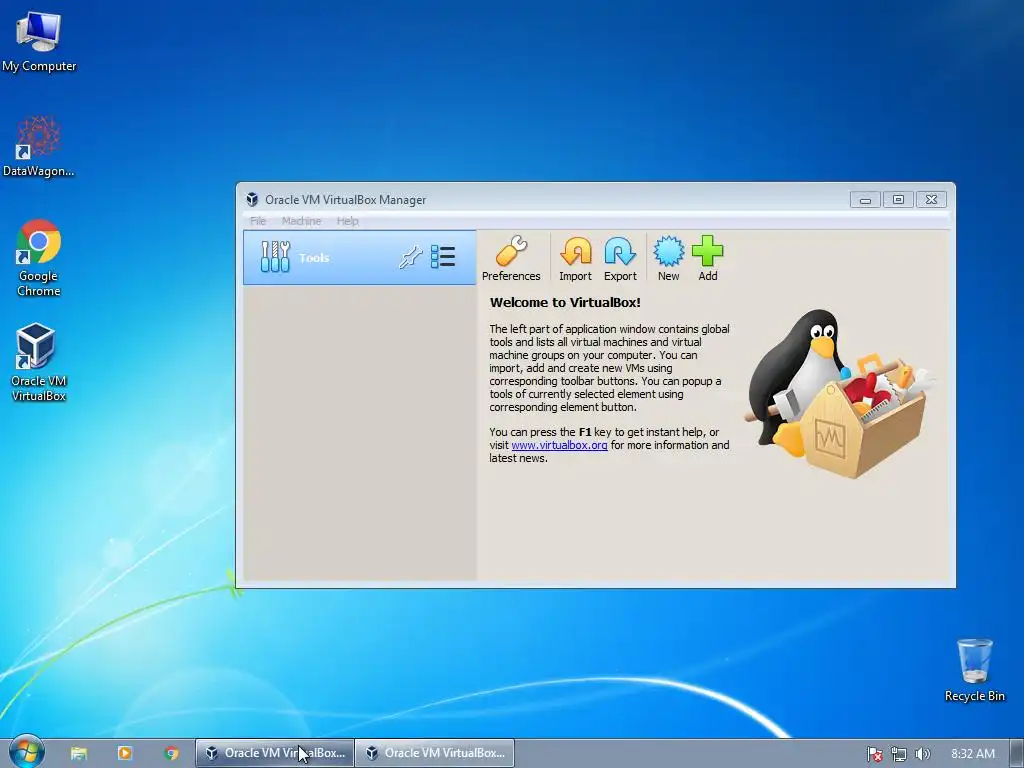Select the Tools item in left pane
1024x768 pixels.
(359, 257)
